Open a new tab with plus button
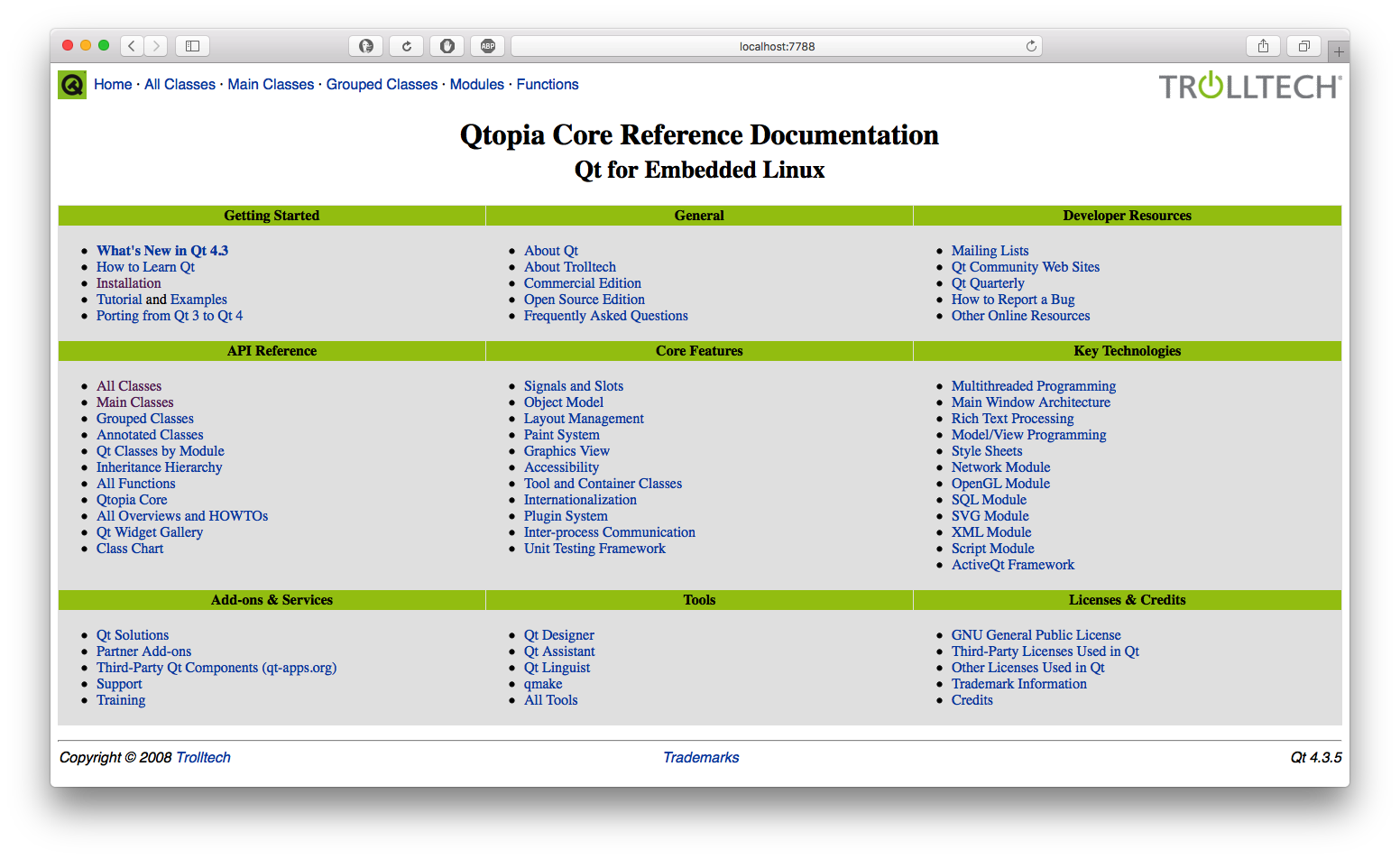 coord(1339,52)
